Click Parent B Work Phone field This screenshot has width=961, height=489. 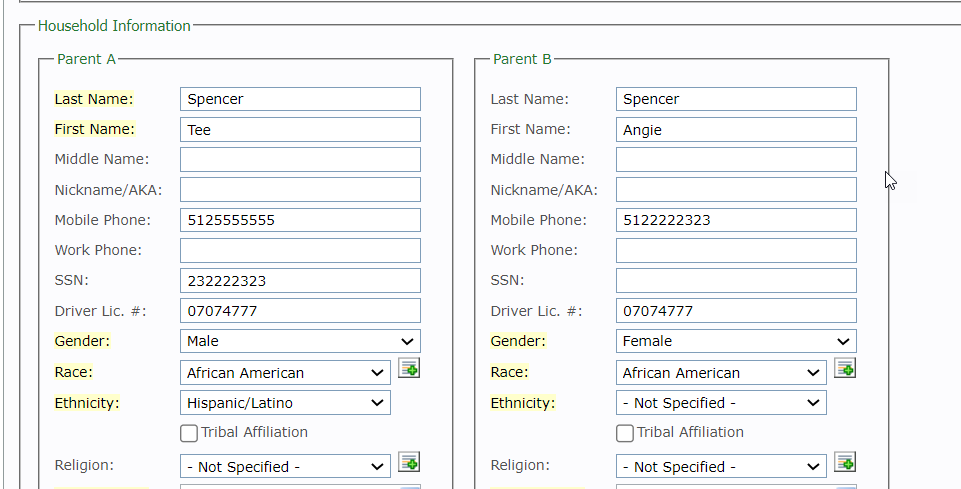tap(736, 250)
